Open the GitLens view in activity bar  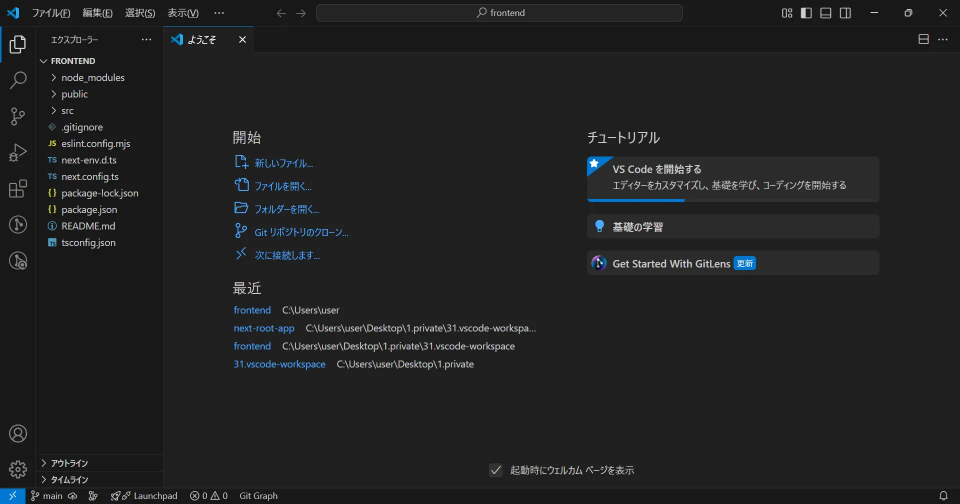point(18,225)
